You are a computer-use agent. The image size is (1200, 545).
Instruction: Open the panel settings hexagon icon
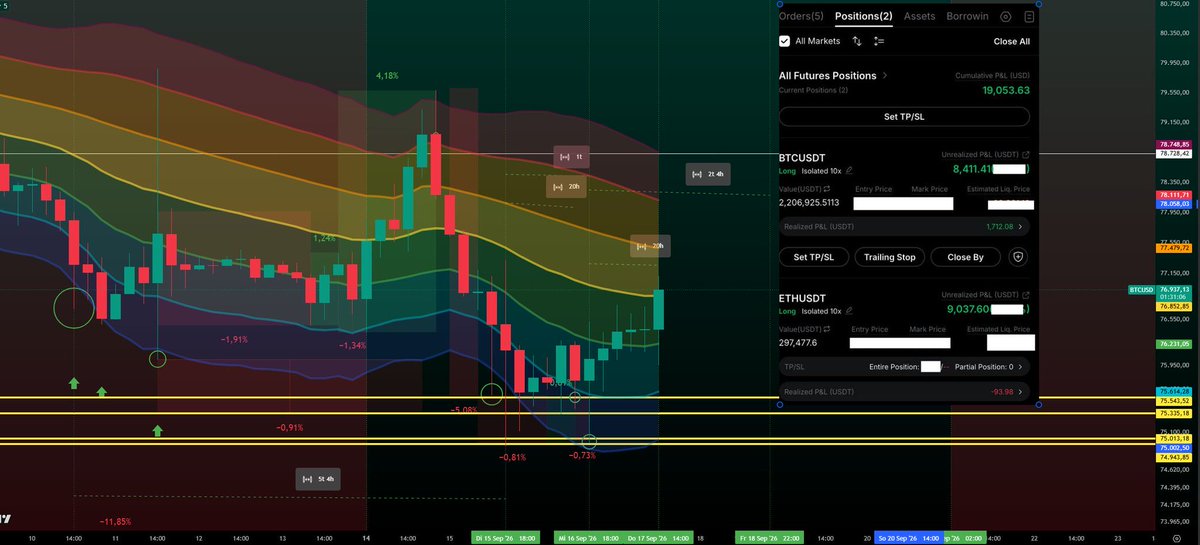1005,17
